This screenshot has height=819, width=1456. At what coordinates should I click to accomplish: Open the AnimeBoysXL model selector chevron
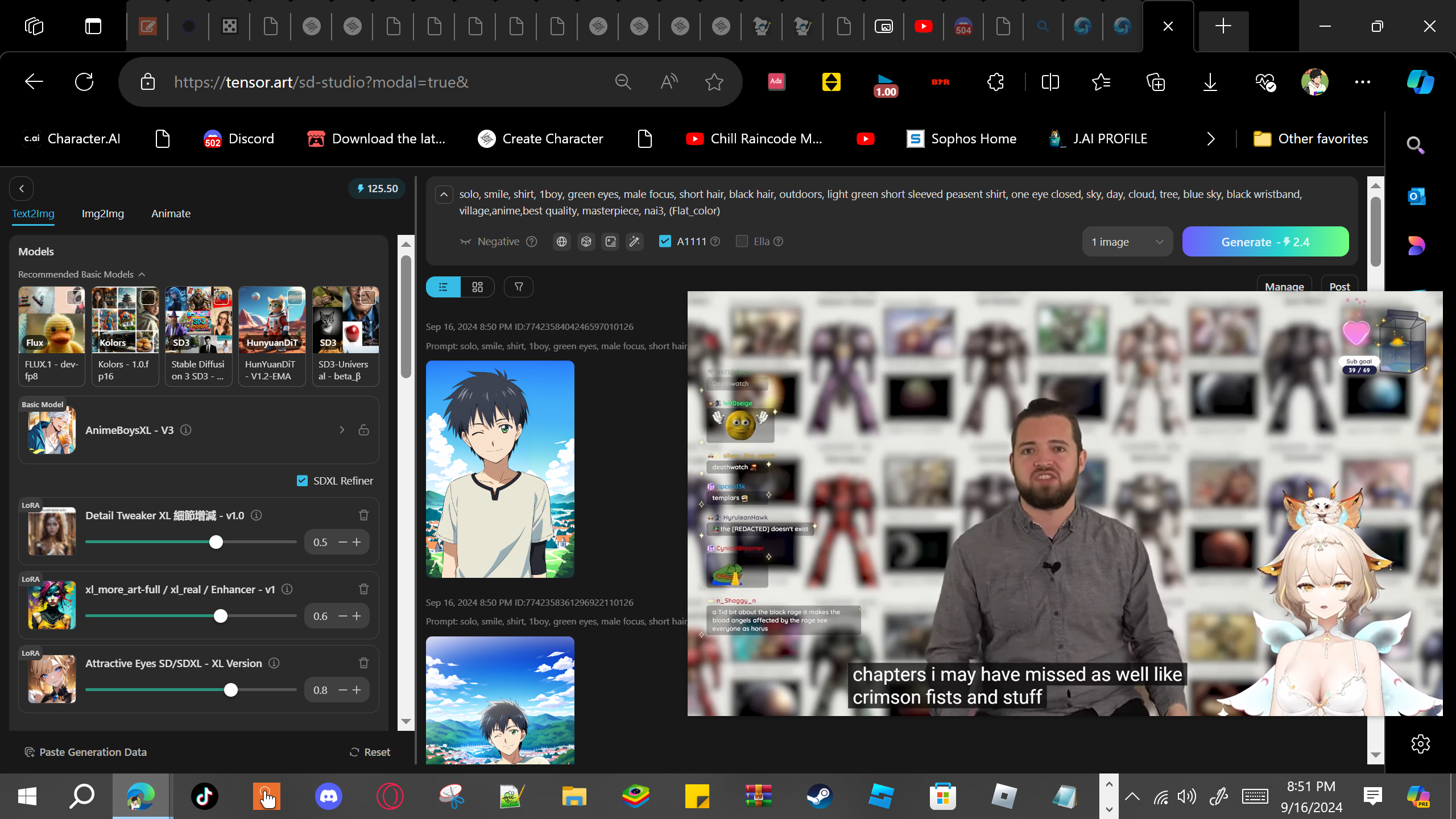coord(342,430)
